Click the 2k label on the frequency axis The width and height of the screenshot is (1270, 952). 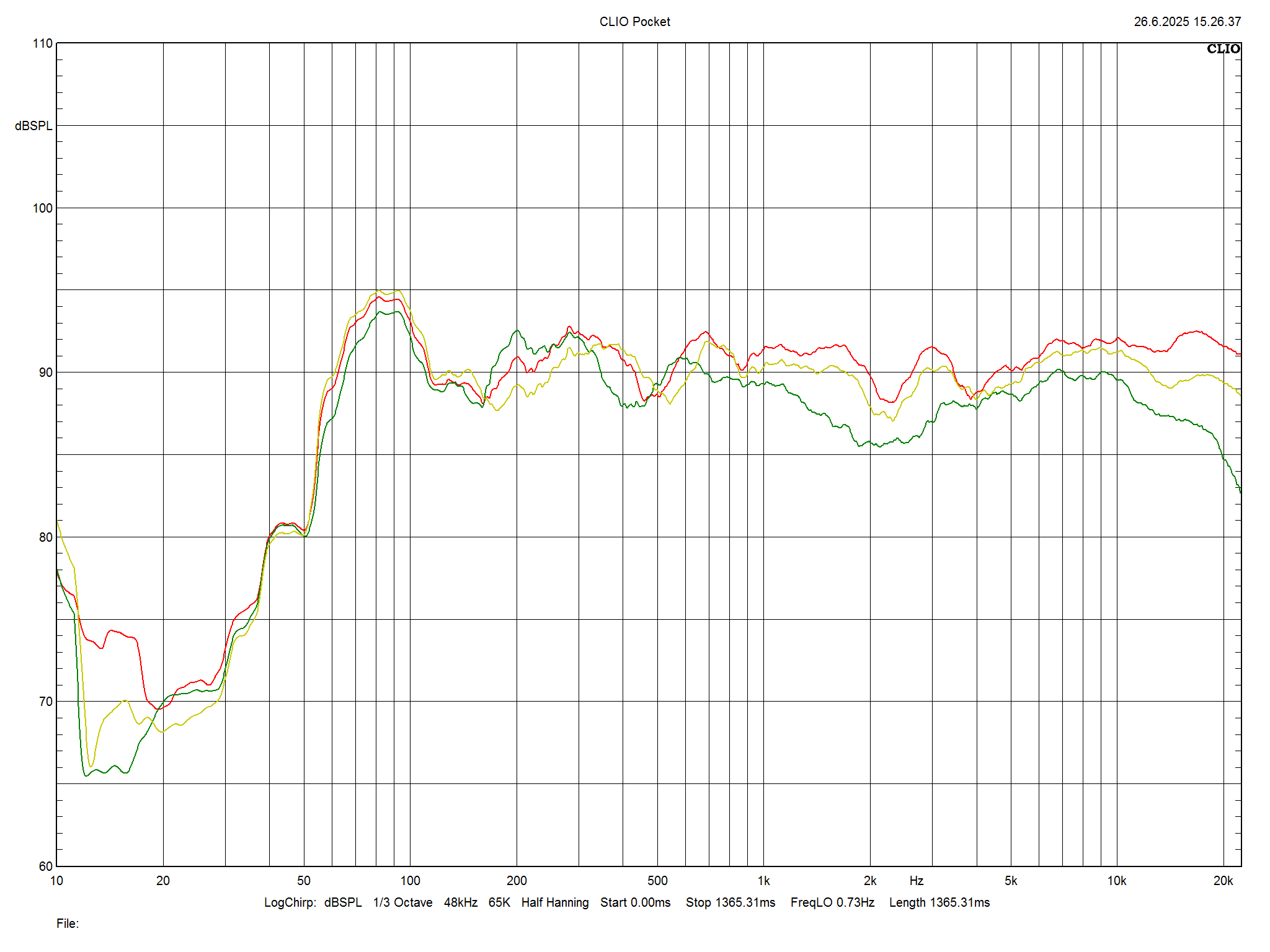click(869, 881)
